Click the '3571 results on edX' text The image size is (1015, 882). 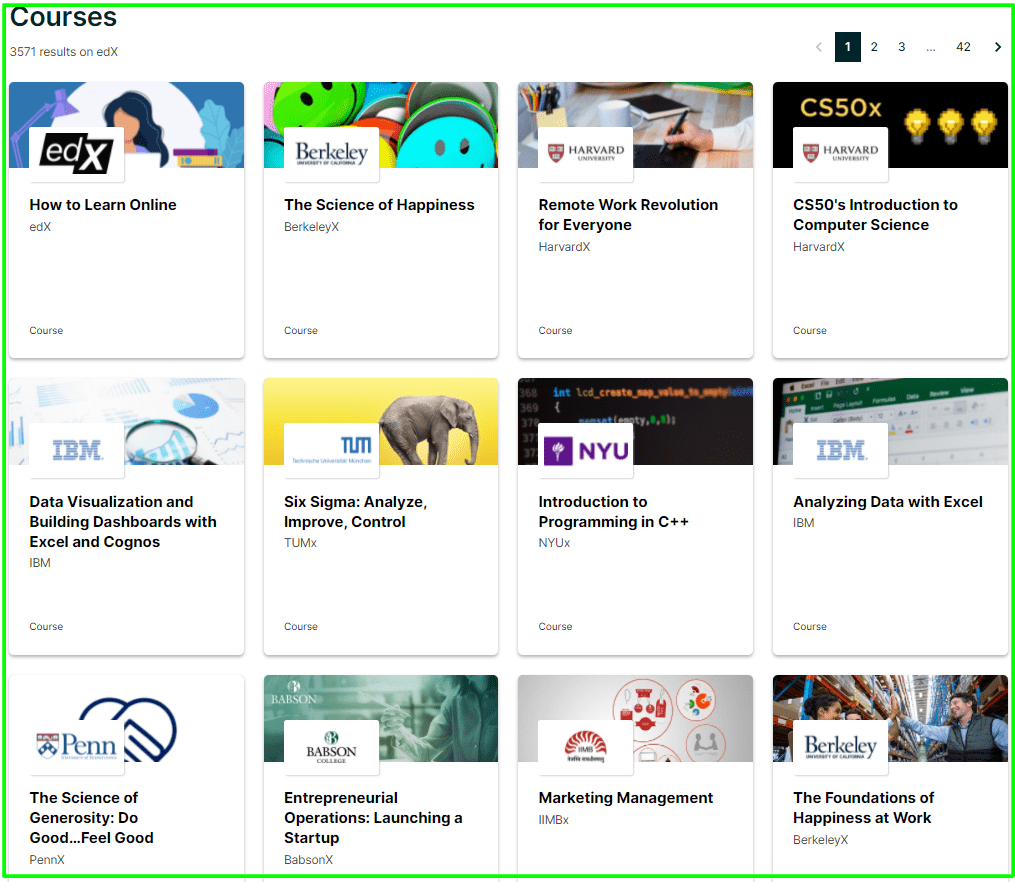(64, 52)
